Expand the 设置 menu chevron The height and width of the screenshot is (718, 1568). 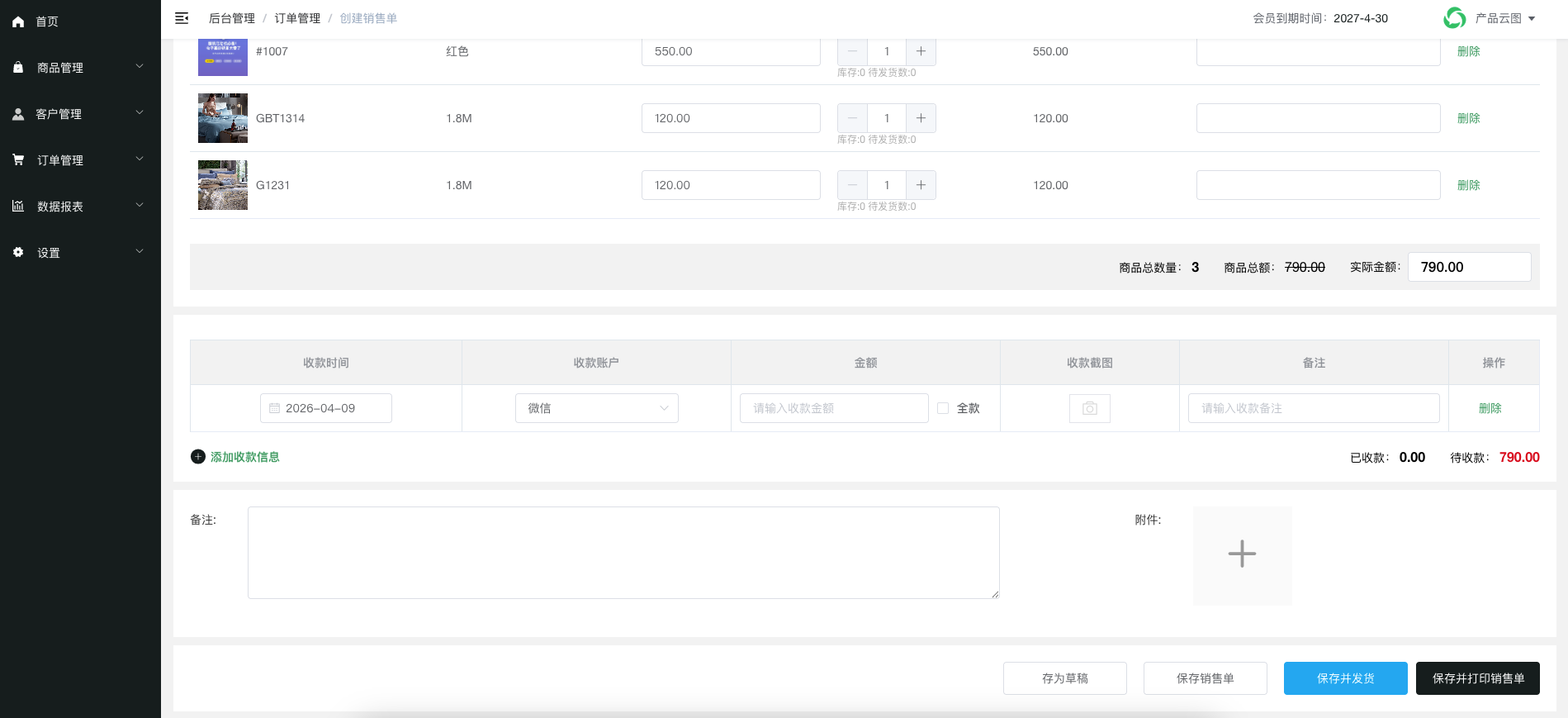140,251
